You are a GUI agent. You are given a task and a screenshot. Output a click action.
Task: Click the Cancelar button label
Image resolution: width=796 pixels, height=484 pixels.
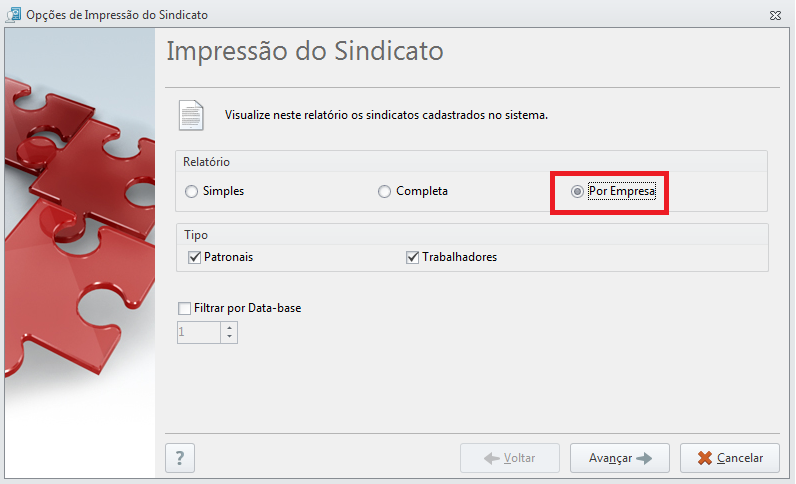coord(740,458)
